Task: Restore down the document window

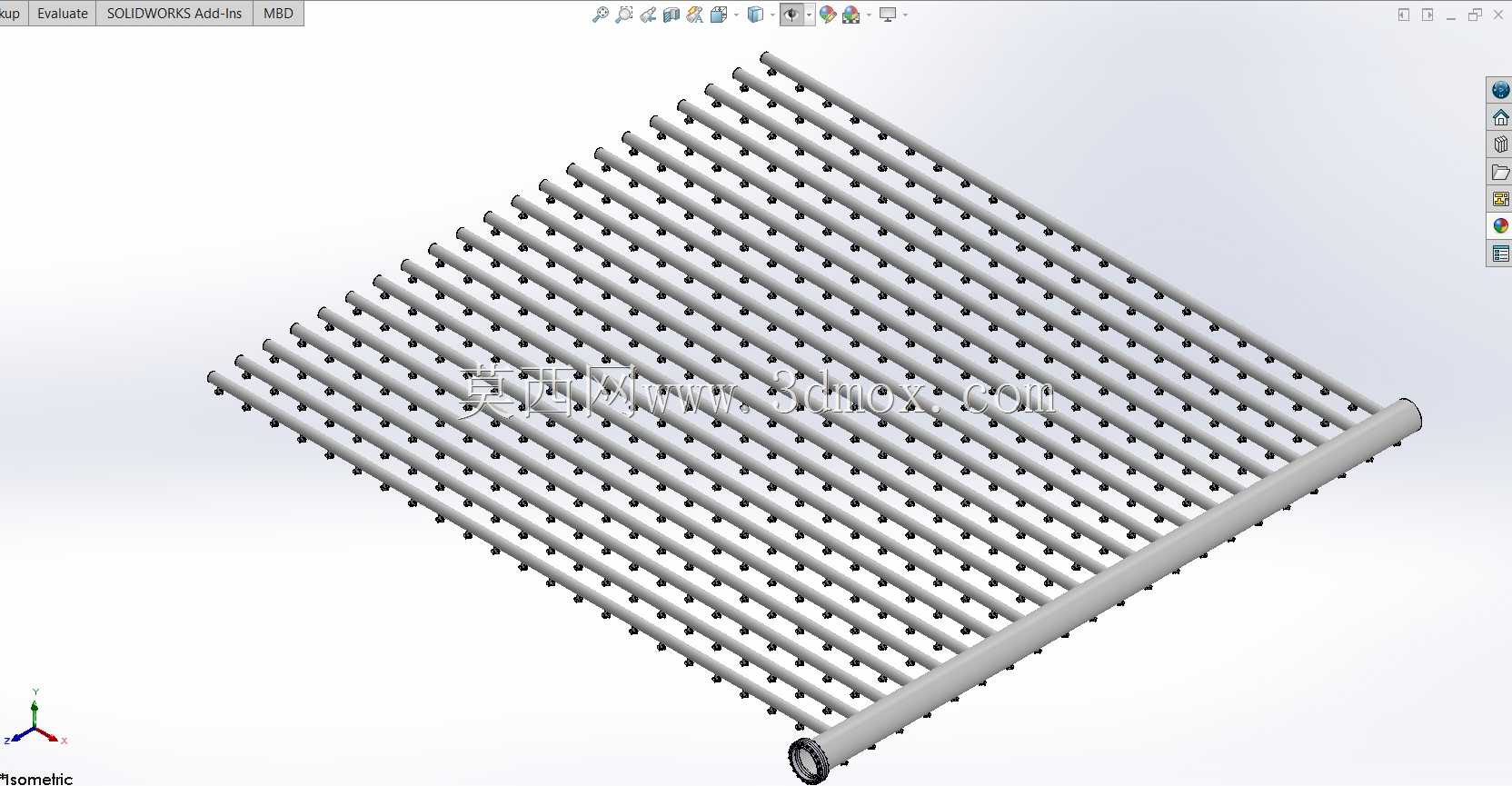Action: pyautogui.click(x=1475, y=15)
